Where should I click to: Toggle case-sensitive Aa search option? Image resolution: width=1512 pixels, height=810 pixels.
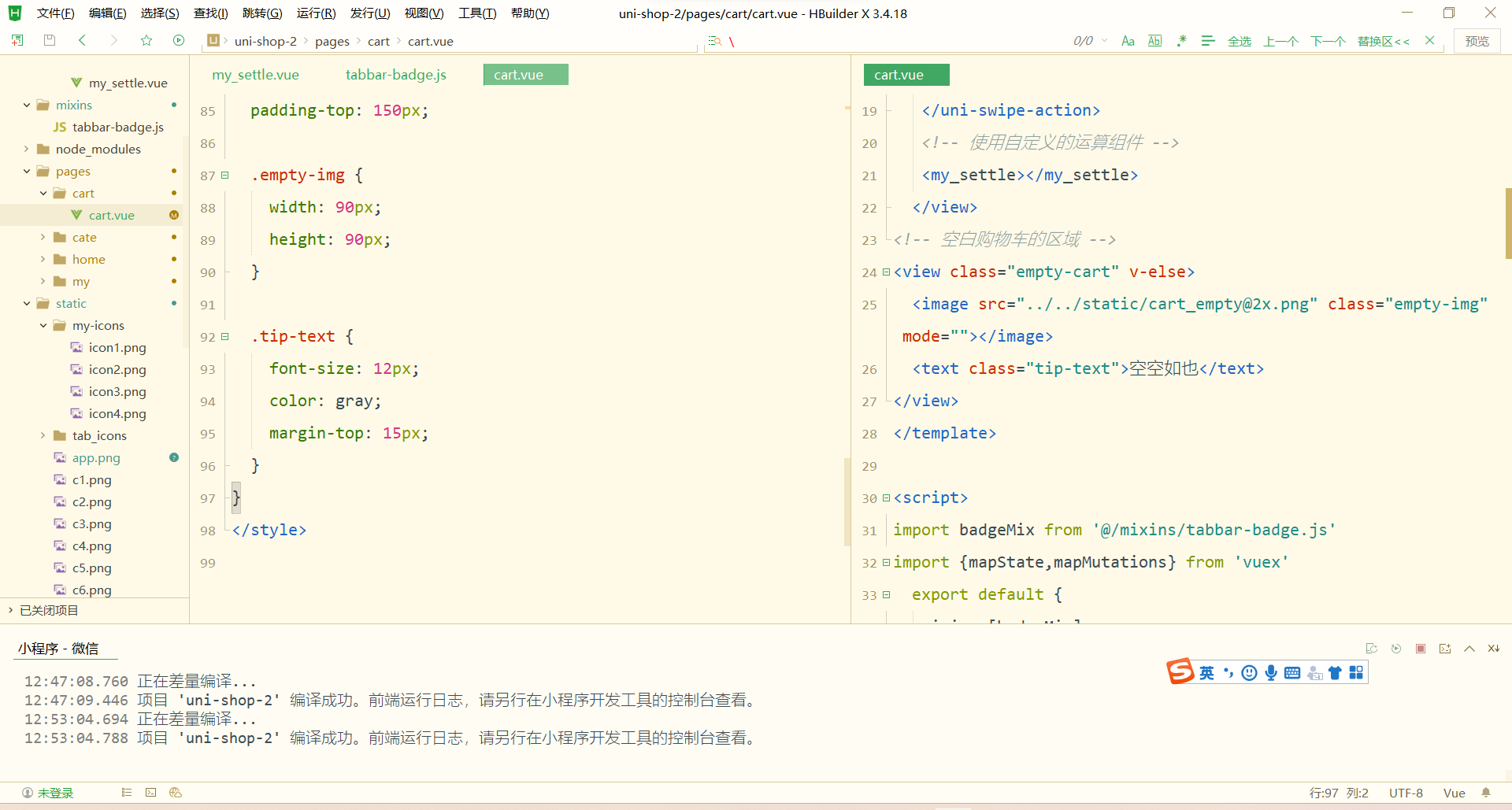pyautogui.click(x=1128, y=41)
